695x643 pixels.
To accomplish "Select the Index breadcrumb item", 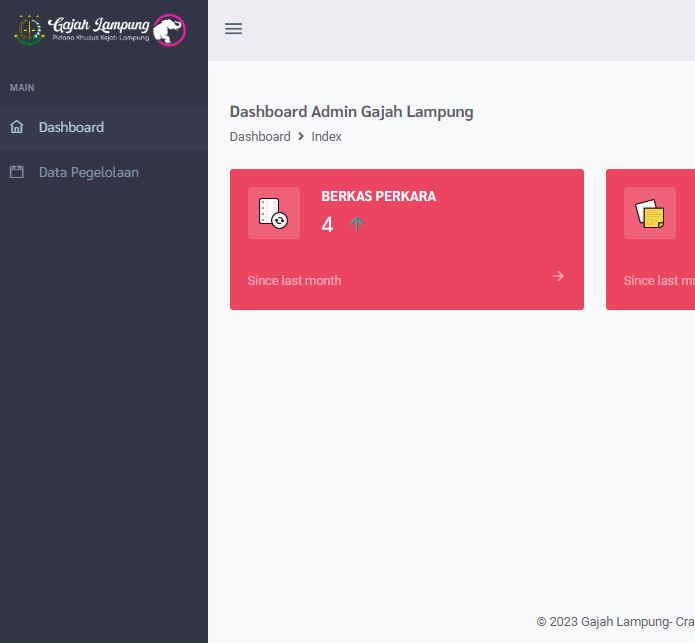I will click(326, 137).
